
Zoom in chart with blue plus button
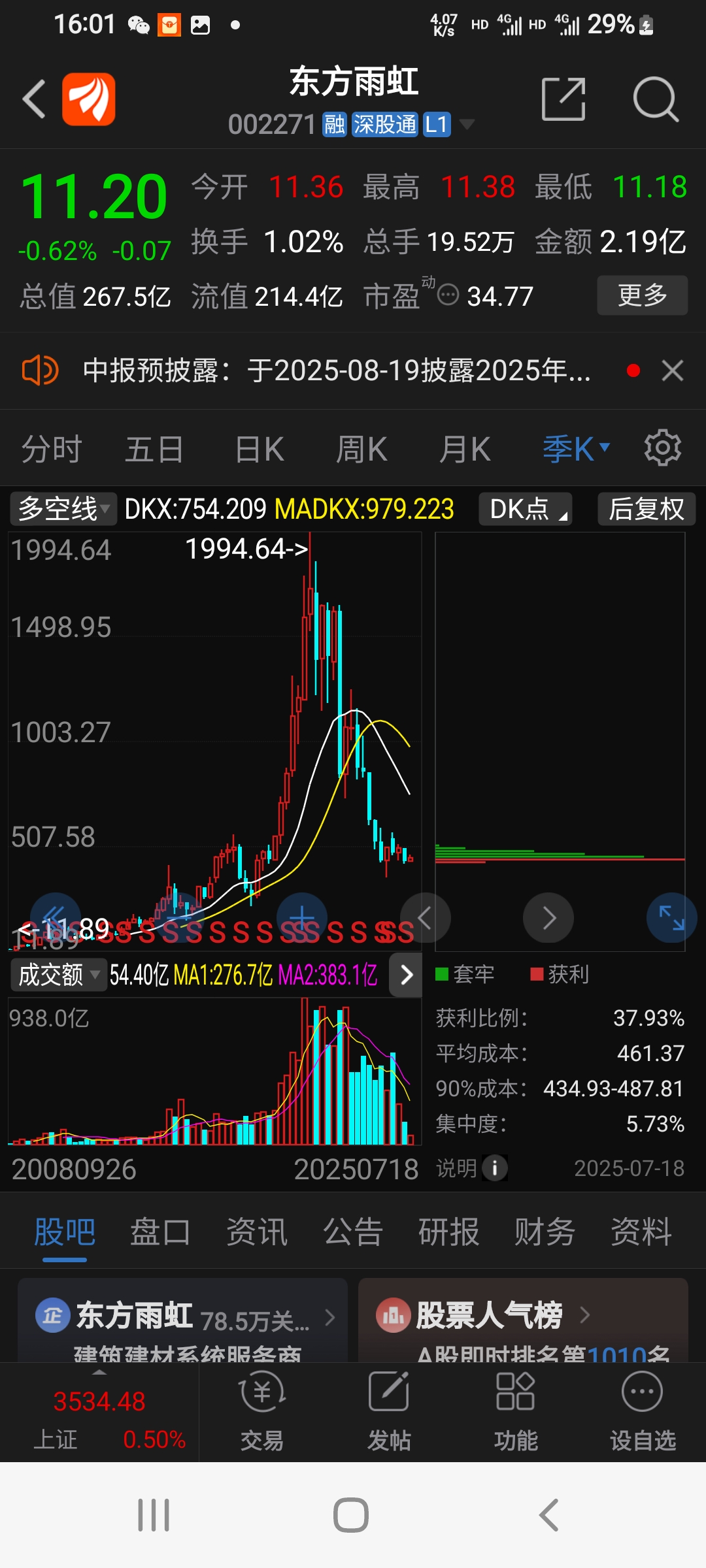pos(302,917)
